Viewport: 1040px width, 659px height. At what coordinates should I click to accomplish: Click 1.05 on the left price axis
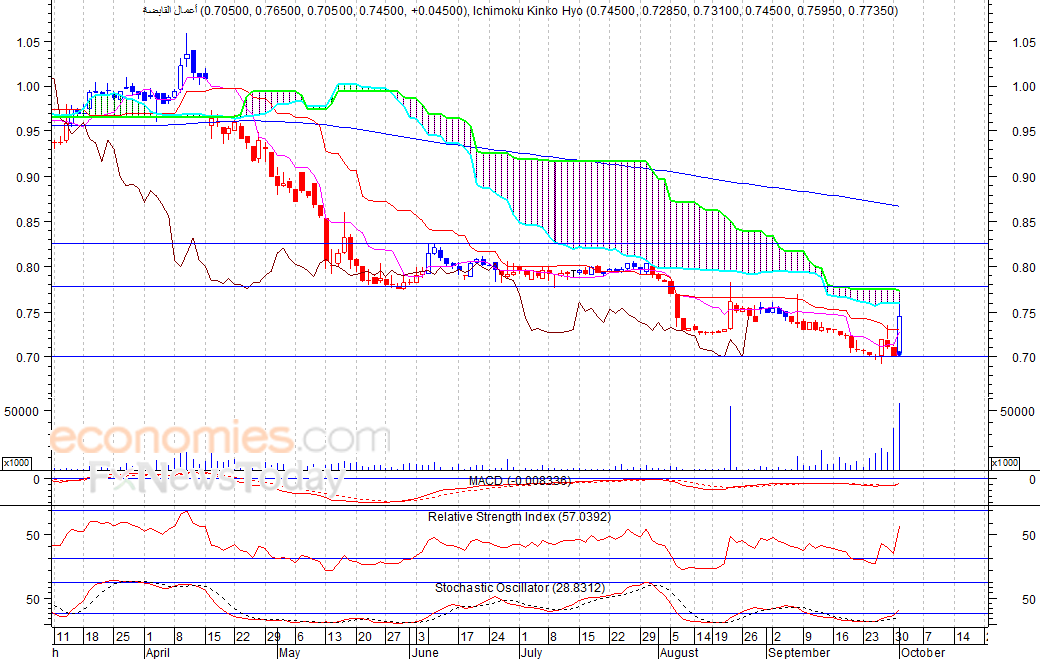(28, 42)
